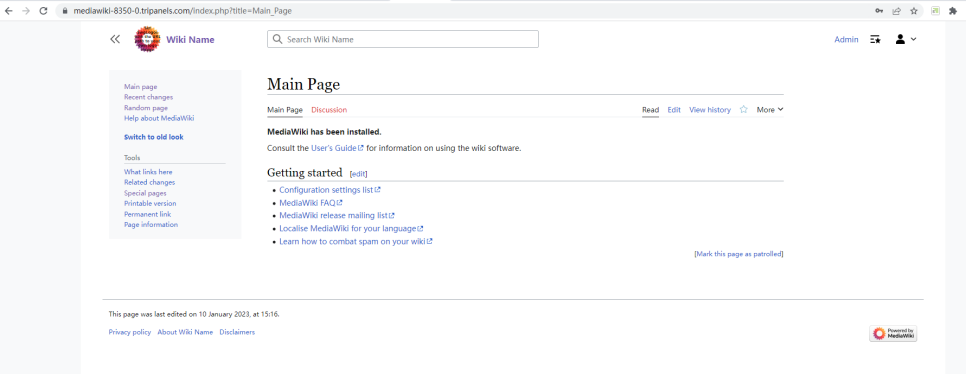Open Recent changes in sidebar

tap(149, 98)
